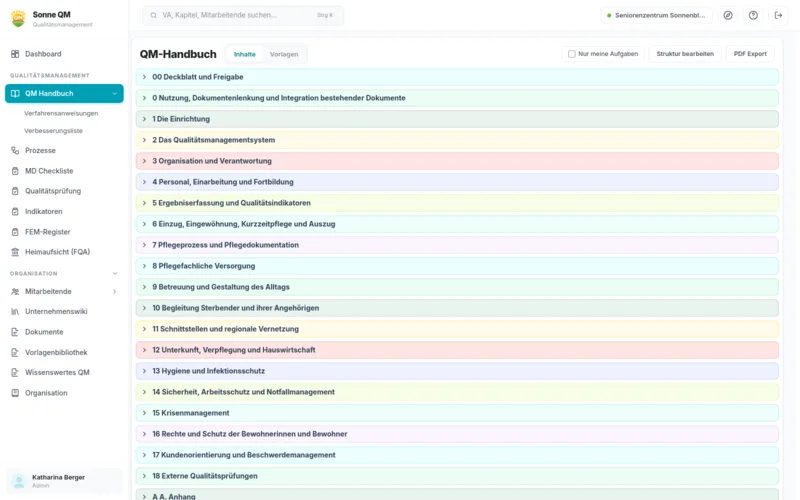Open chapter 11 Schnittstellen und regionale Vernetzung
Screen dimensions: 800x500
click(x=457, y=329)
